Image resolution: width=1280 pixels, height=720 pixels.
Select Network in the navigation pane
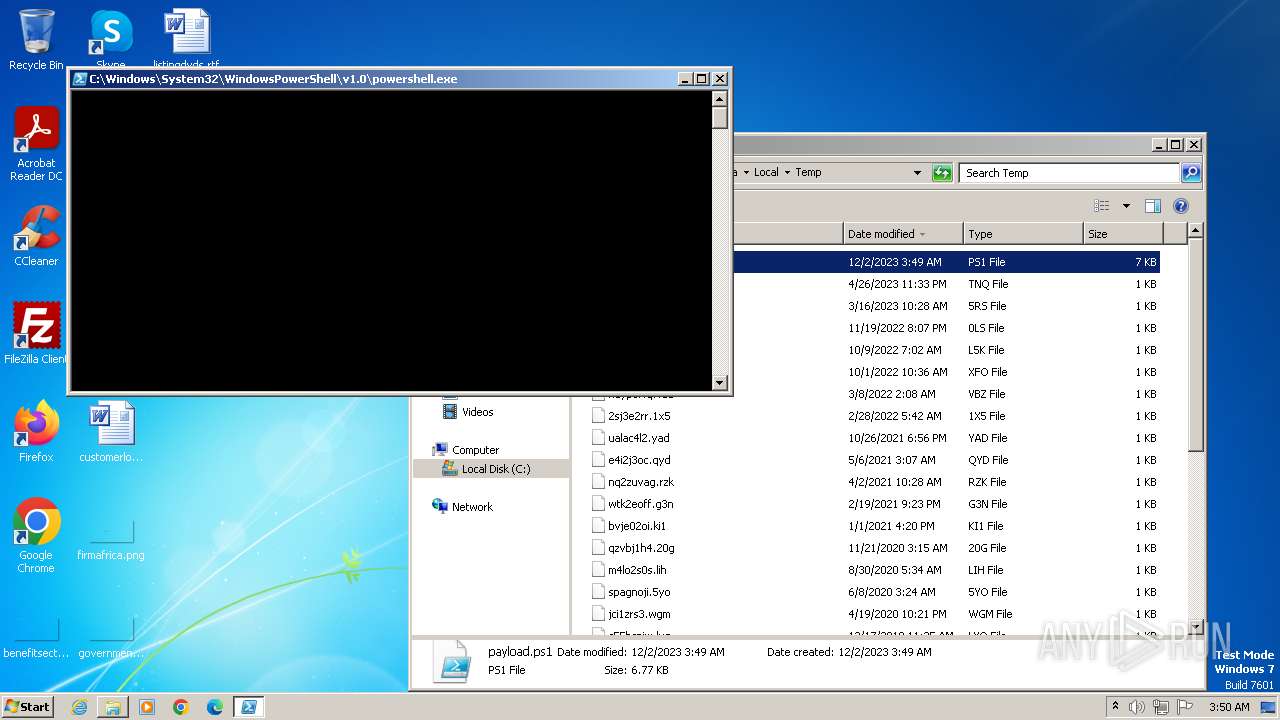[472, 507]
